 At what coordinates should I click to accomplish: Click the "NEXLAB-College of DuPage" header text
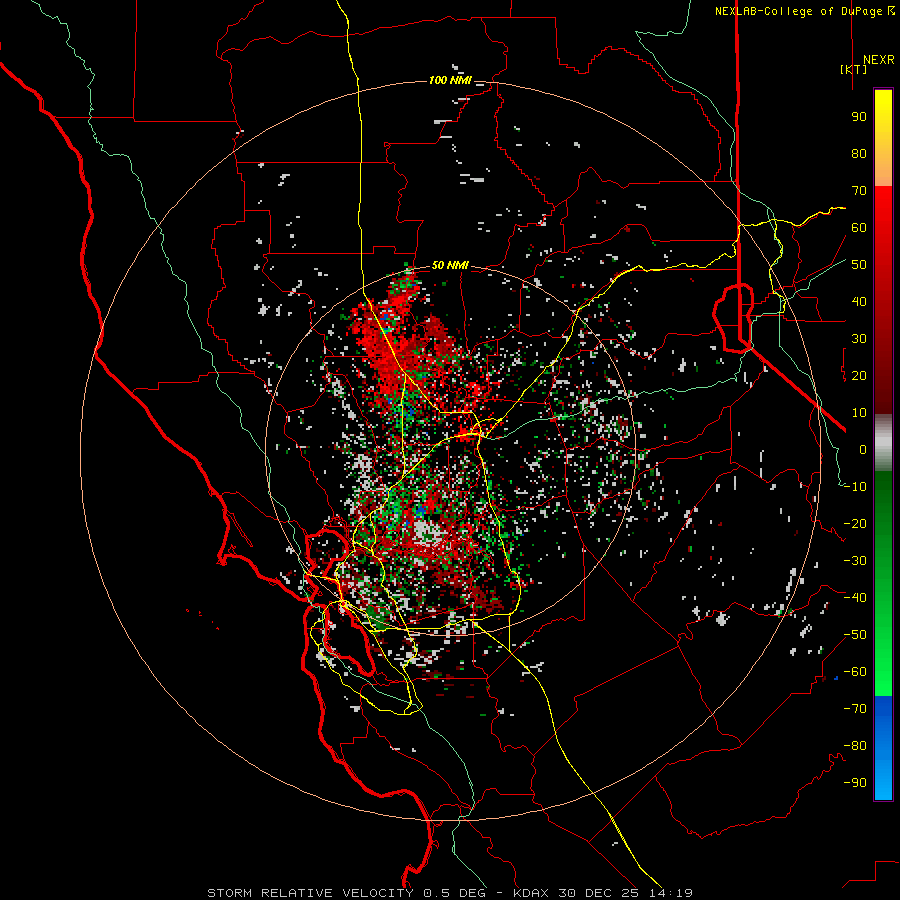tap(800, 11)
